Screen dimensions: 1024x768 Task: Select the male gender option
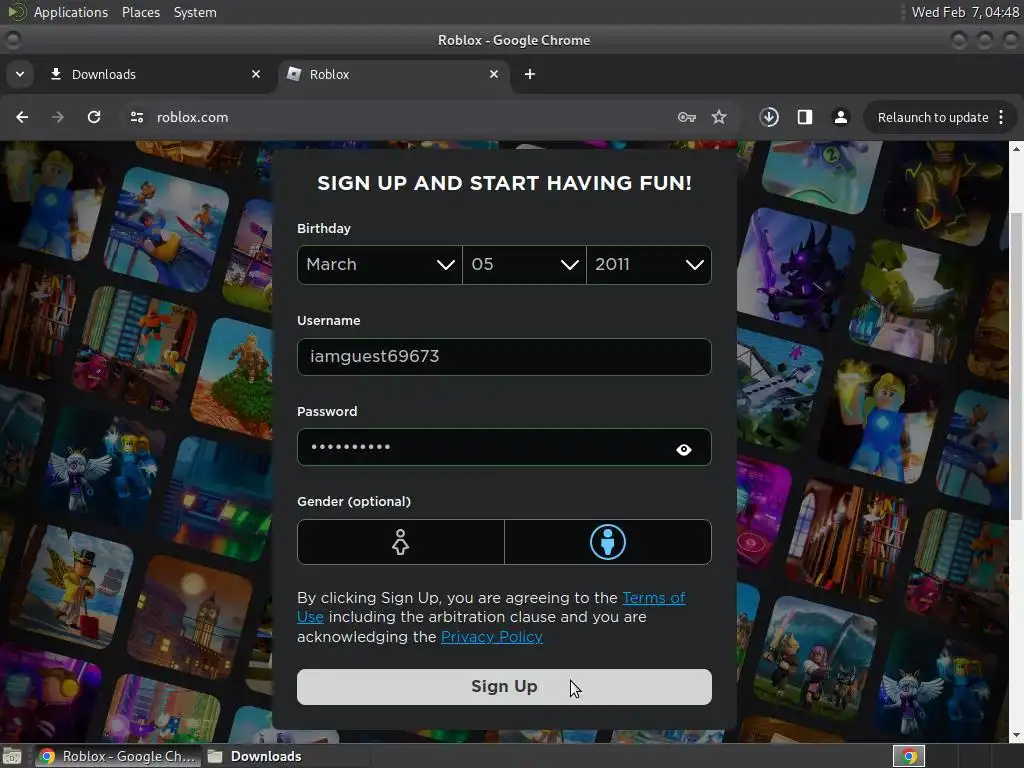click(x=608, y=542)
